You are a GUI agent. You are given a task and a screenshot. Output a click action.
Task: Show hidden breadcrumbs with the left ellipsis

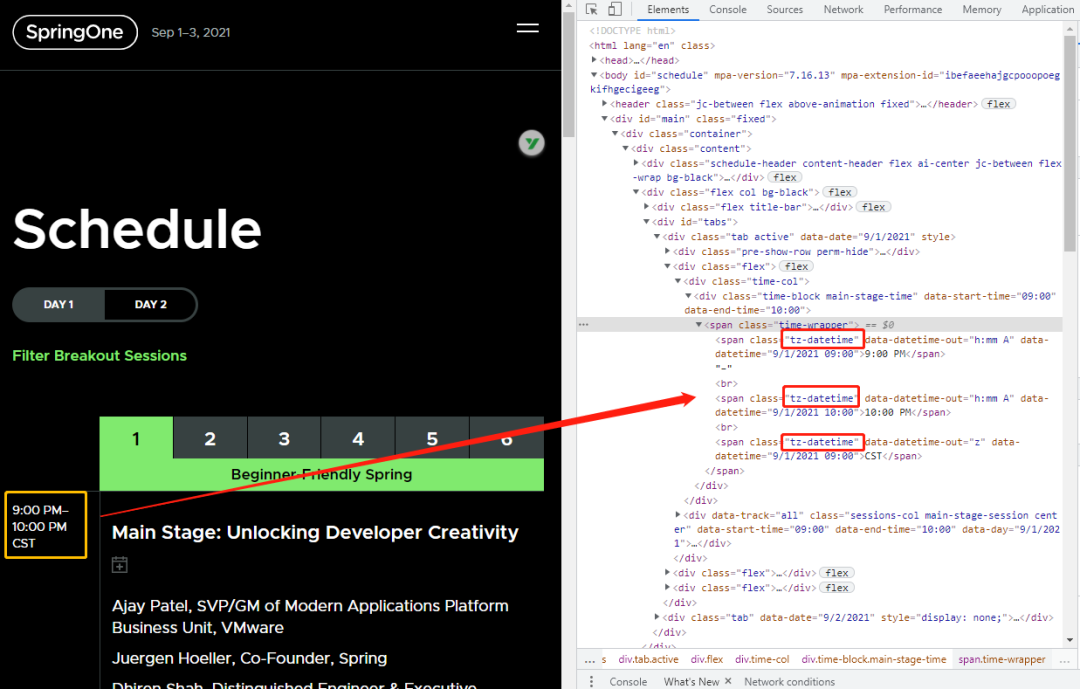tap(590, 660)
